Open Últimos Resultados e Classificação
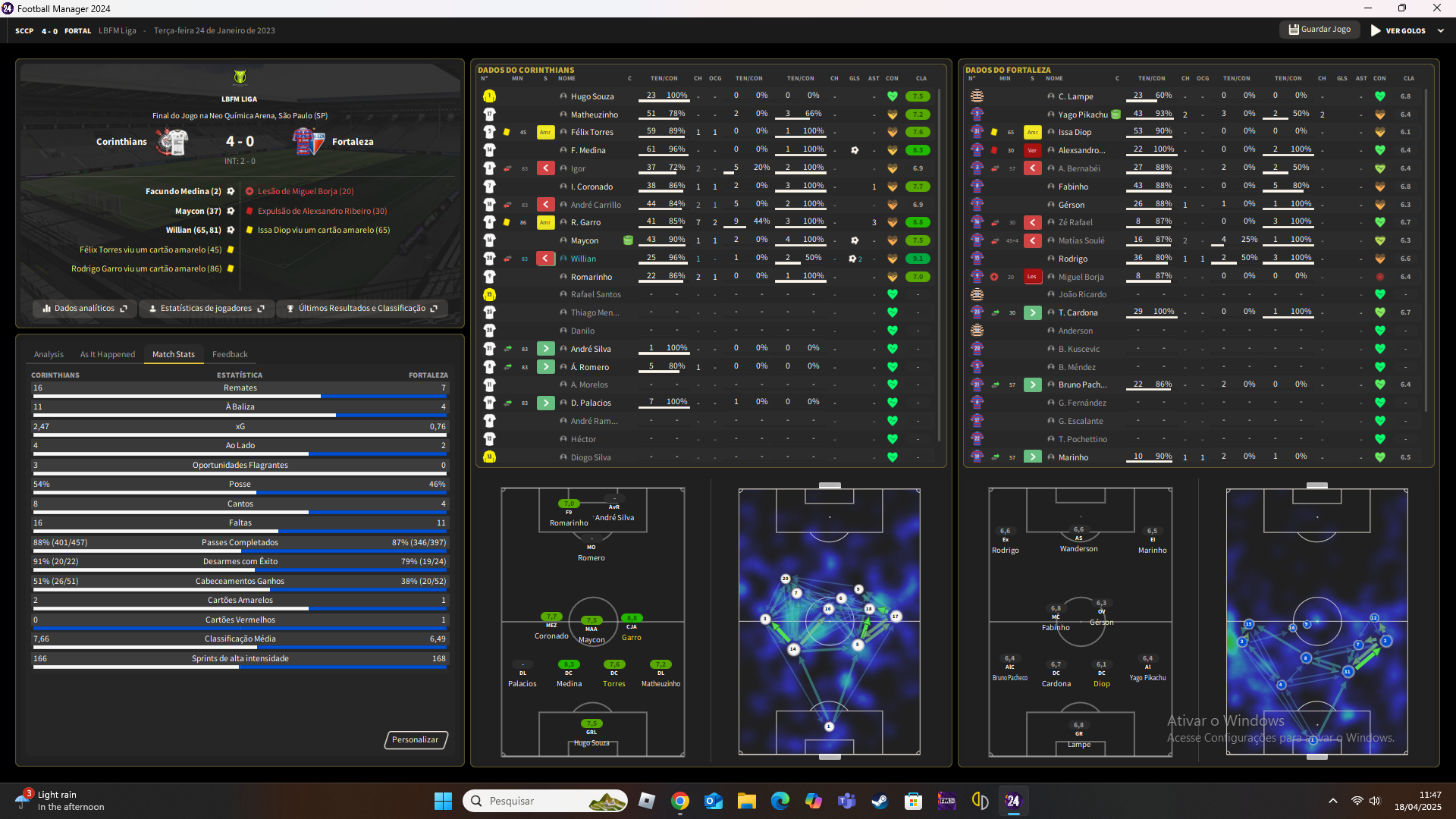Viewport: 1456px width, 819px height. (x=362, y=309)
